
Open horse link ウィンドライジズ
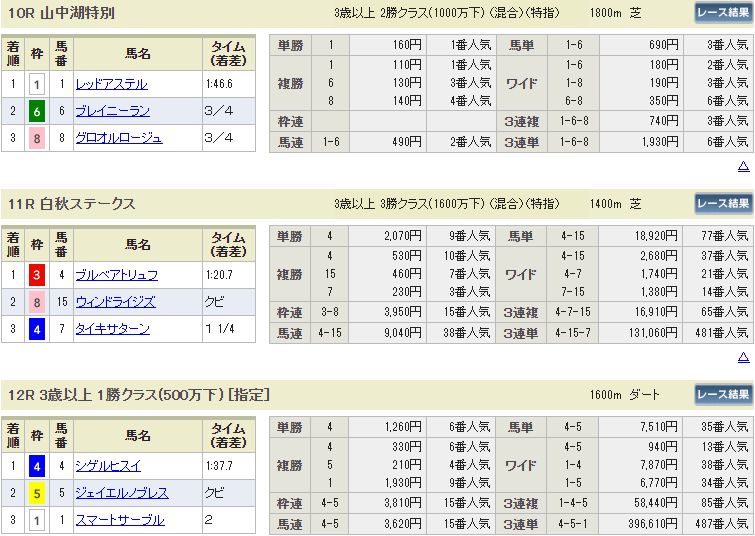[116, 302]
